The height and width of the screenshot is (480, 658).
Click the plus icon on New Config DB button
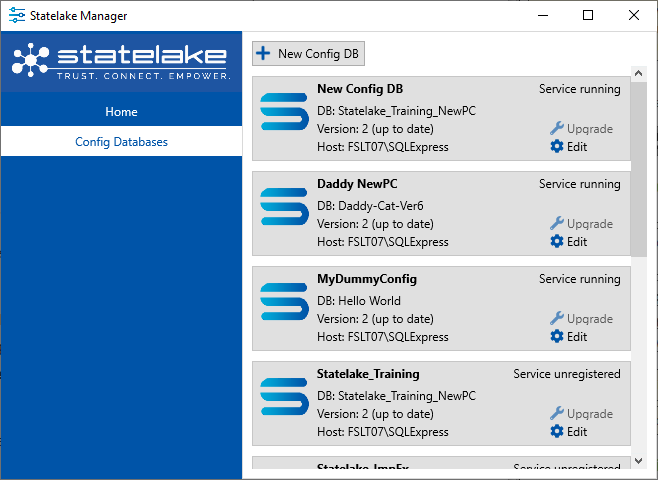click(263, 53)
